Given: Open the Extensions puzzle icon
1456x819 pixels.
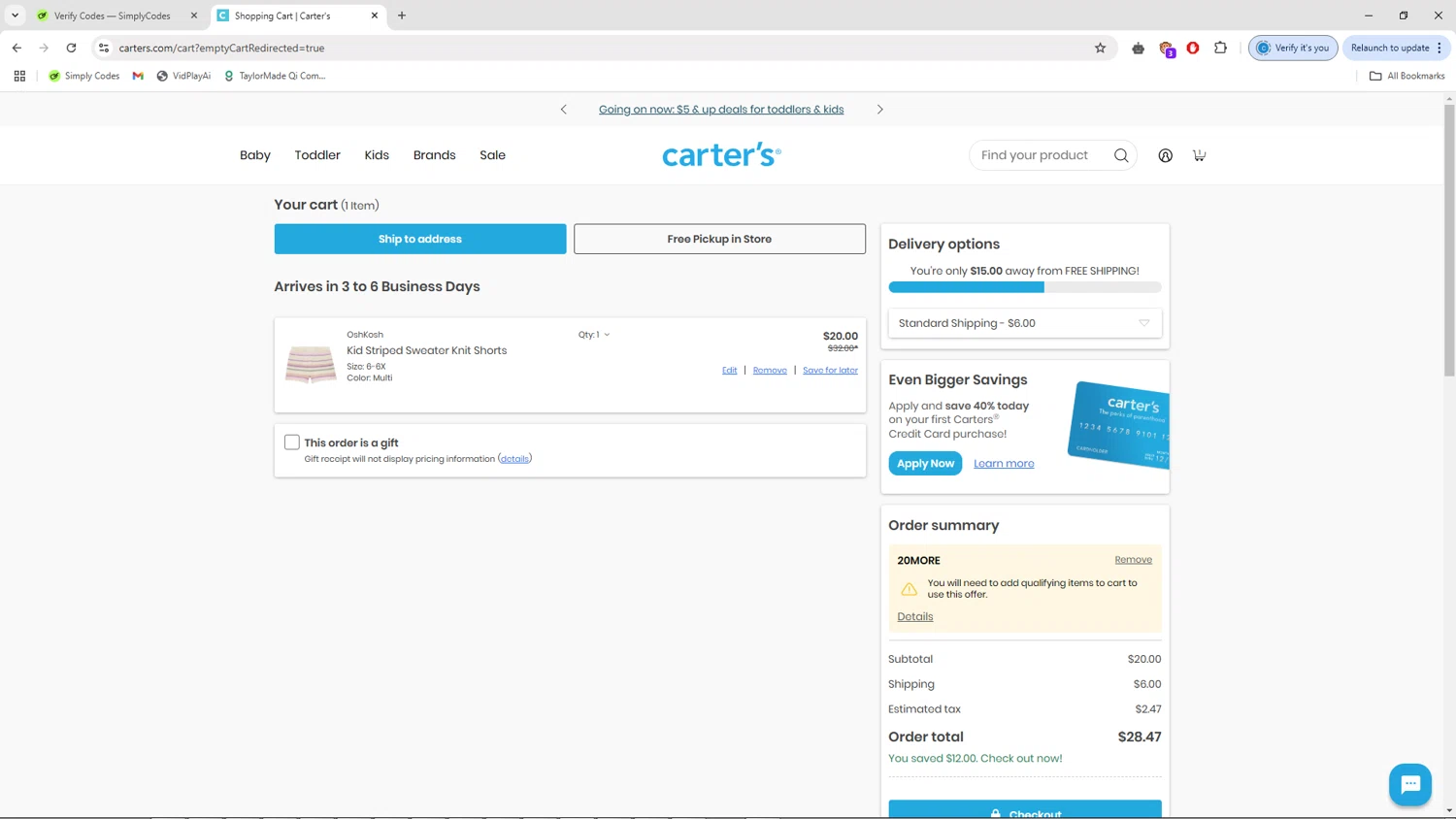Looking at the screenshot, I should pos(1220,48).
